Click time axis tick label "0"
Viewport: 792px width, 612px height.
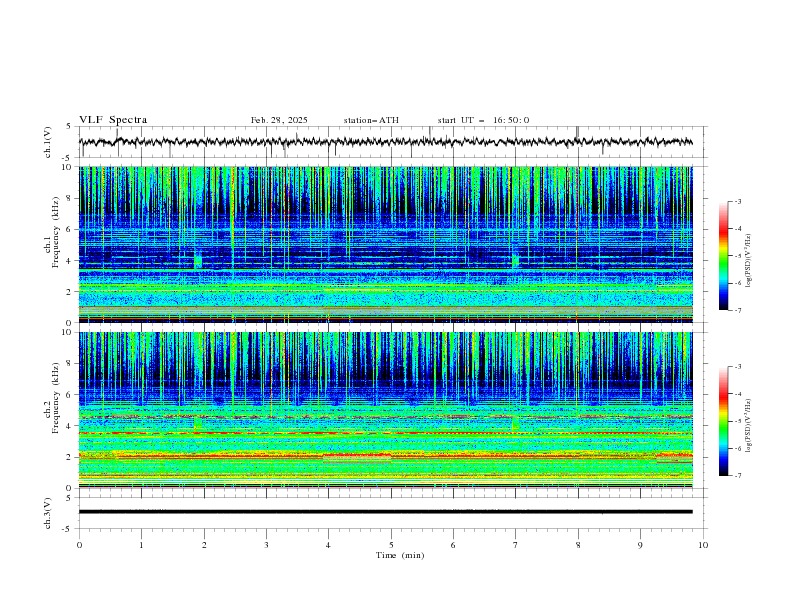(79, 545)
